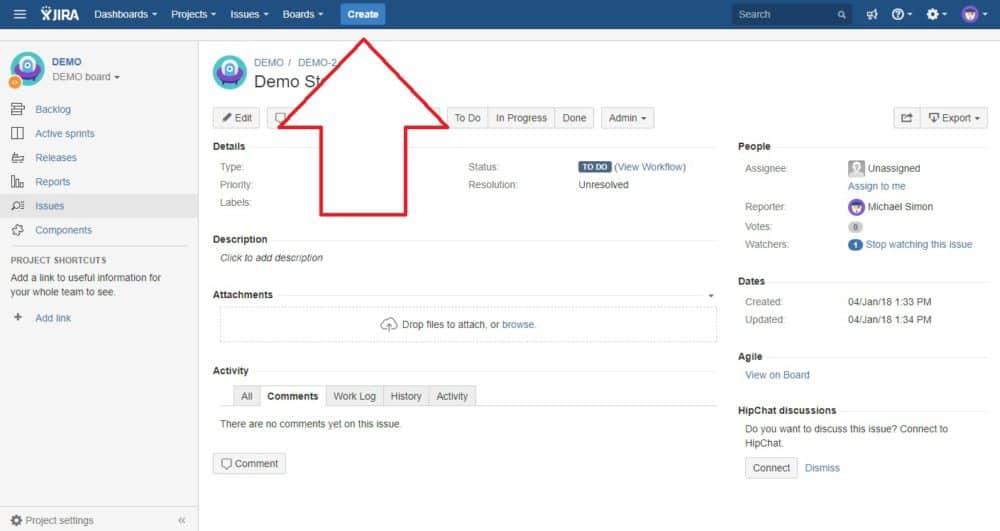Click the DEMO project avatar in sidebar
1000x531 pixels.
27,68
